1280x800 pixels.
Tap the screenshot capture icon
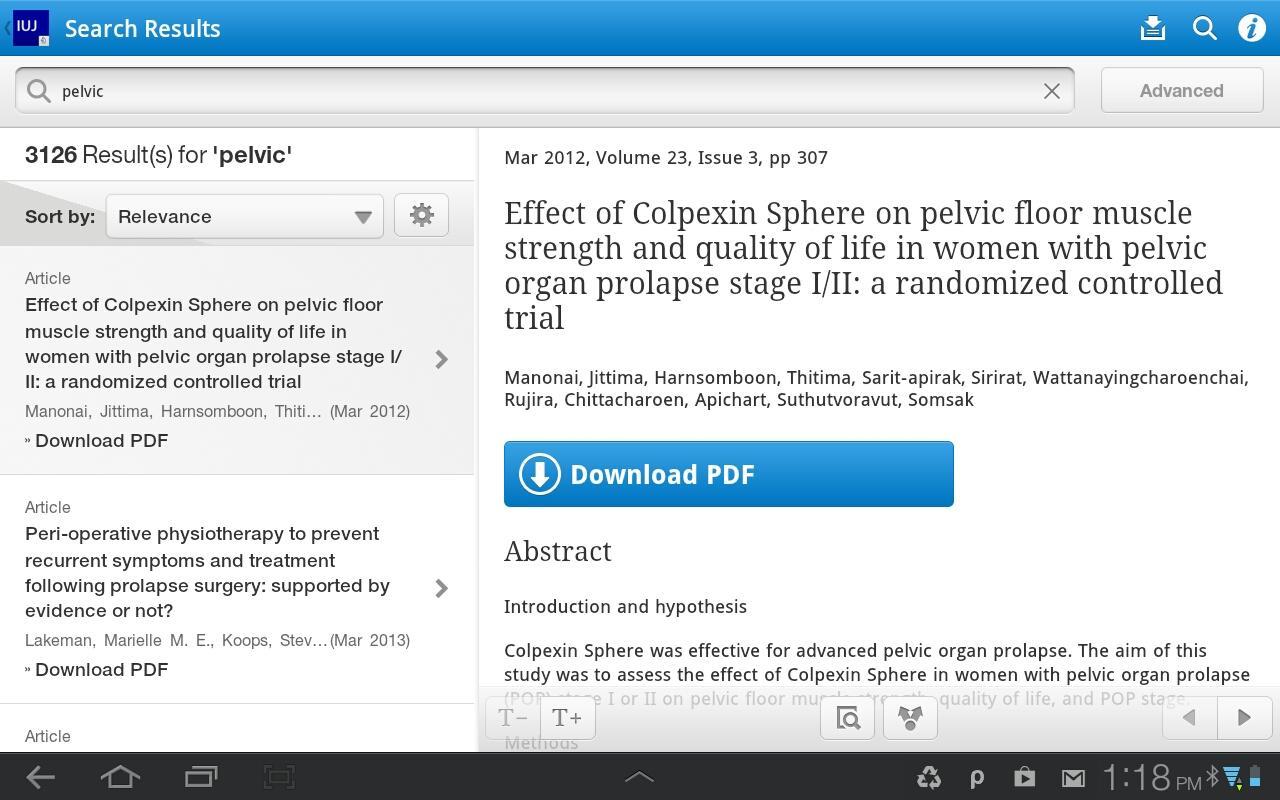coord(279,777)
